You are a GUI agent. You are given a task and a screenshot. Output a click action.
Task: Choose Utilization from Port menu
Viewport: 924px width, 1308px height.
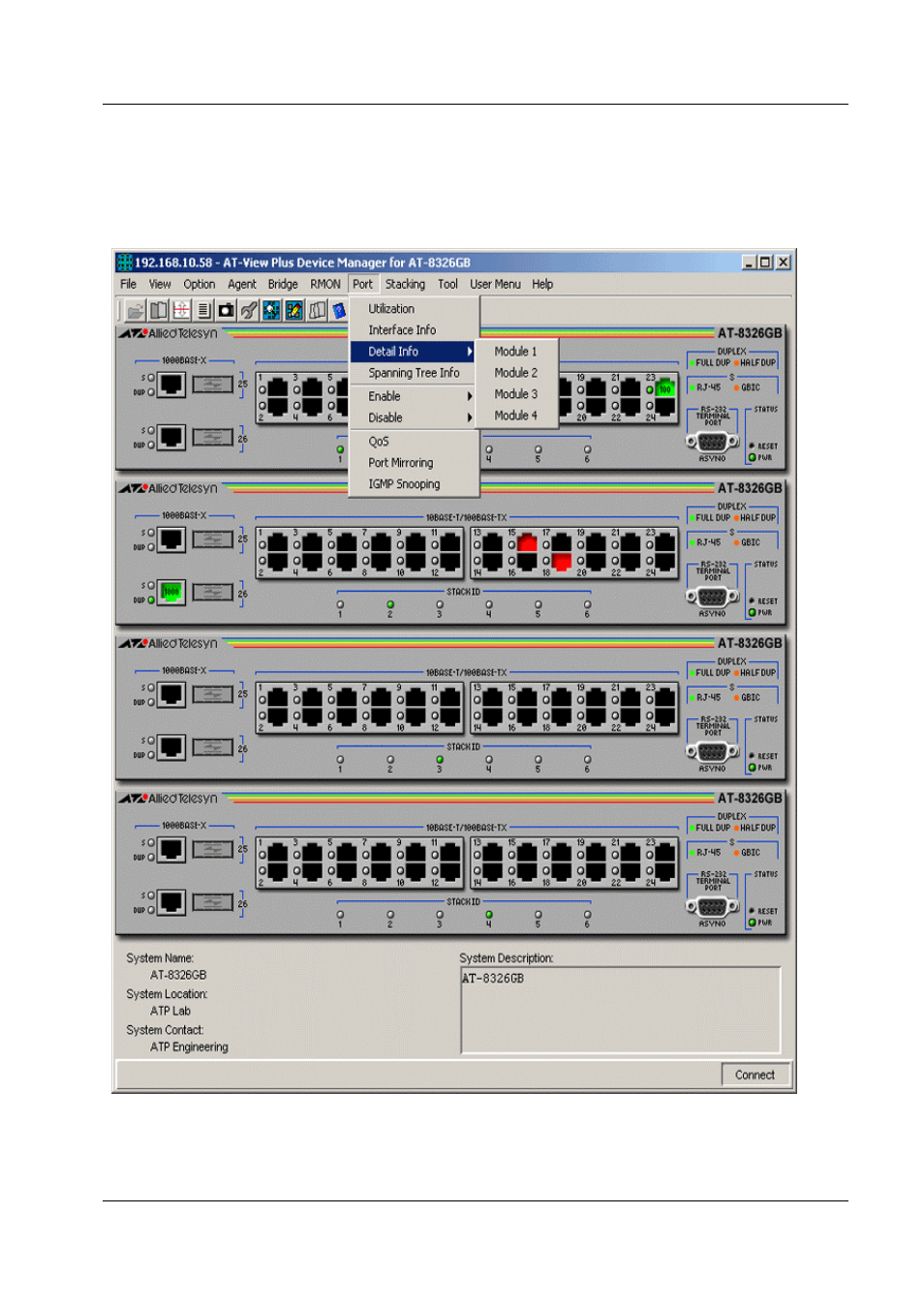[x=415, y=309]
